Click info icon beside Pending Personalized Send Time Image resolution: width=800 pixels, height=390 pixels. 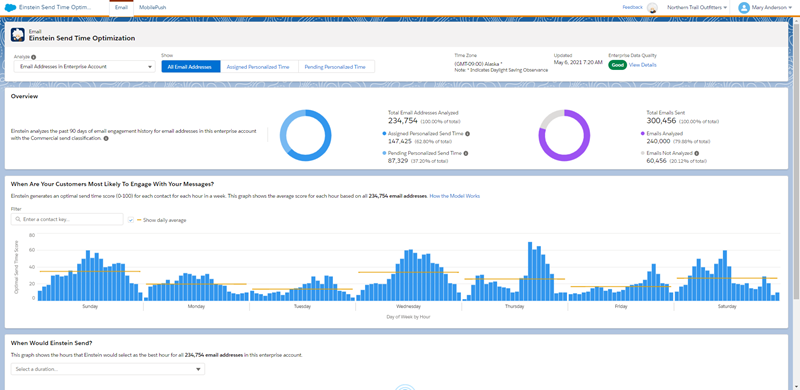(466, 153)
